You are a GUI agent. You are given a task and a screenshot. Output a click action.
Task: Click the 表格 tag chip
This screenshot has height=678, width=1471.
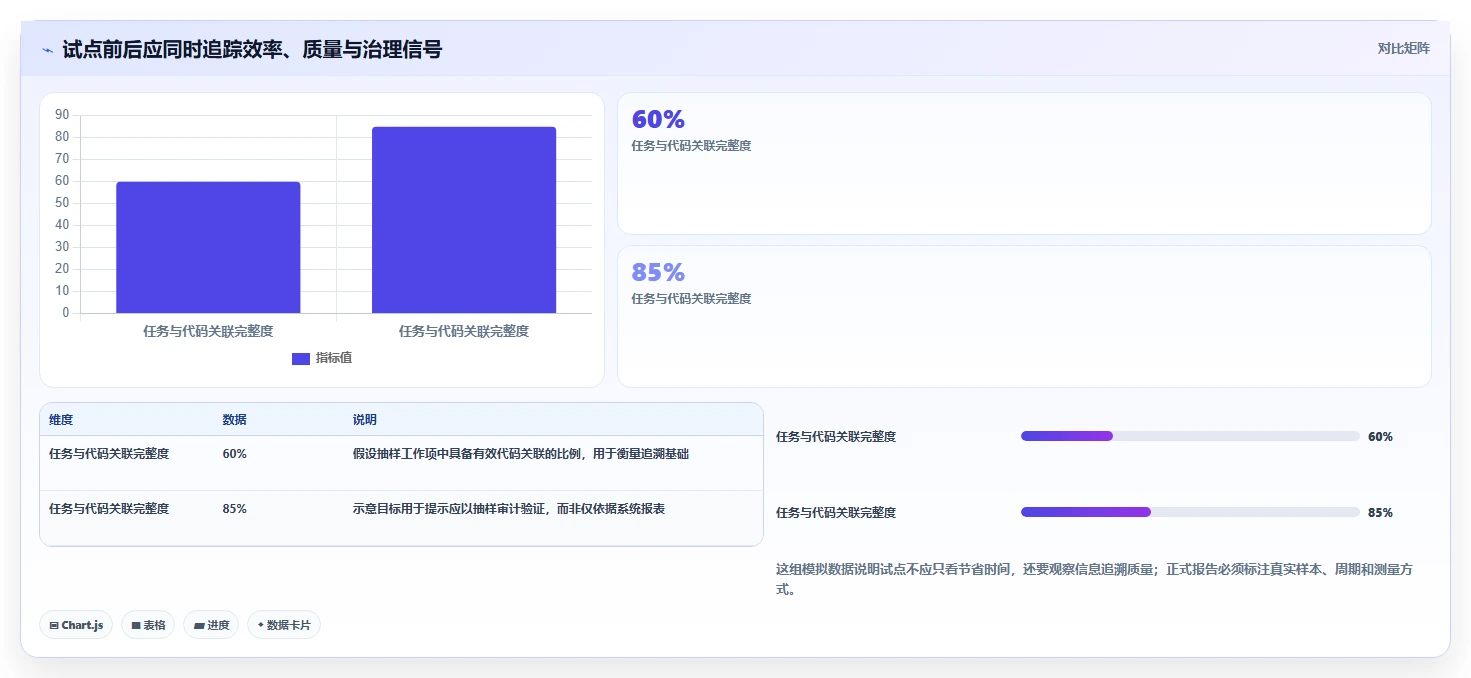[x=148, y=625]
